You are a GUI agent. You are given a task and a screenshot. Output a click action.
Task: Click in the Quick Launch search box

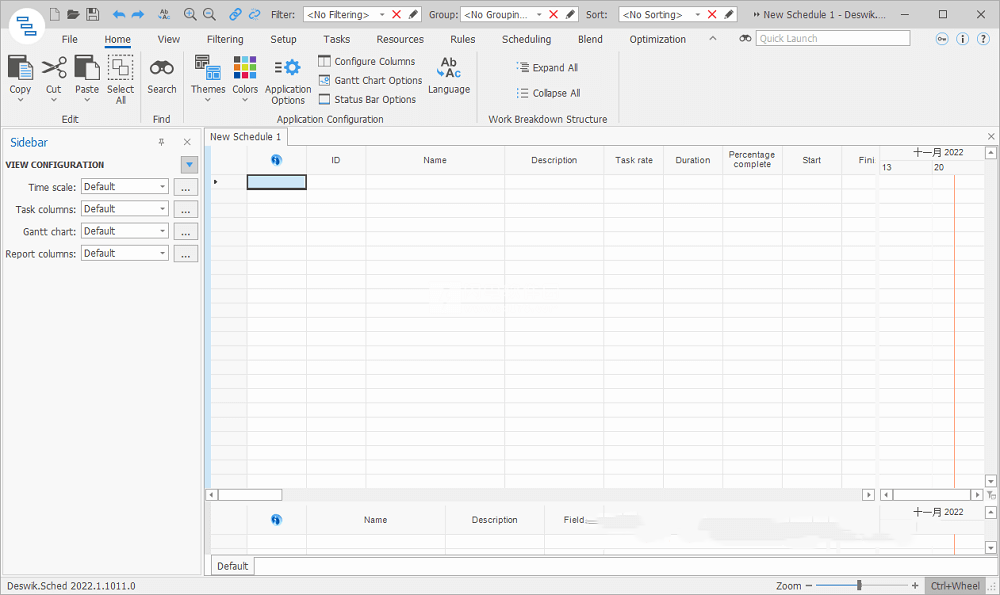833,38
